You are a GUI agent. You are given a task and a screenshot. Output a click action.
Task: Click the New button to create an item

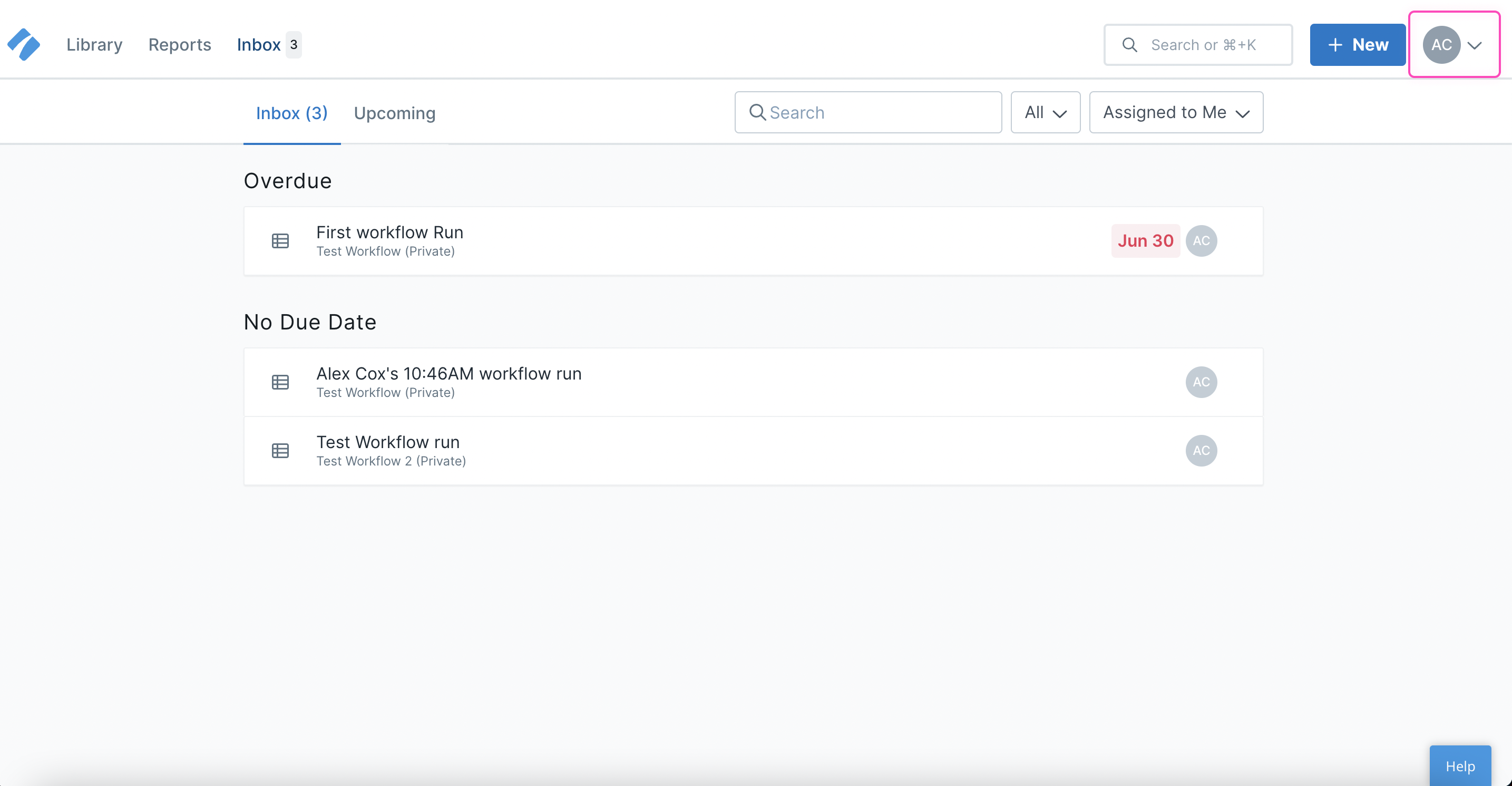point(1357,44)
